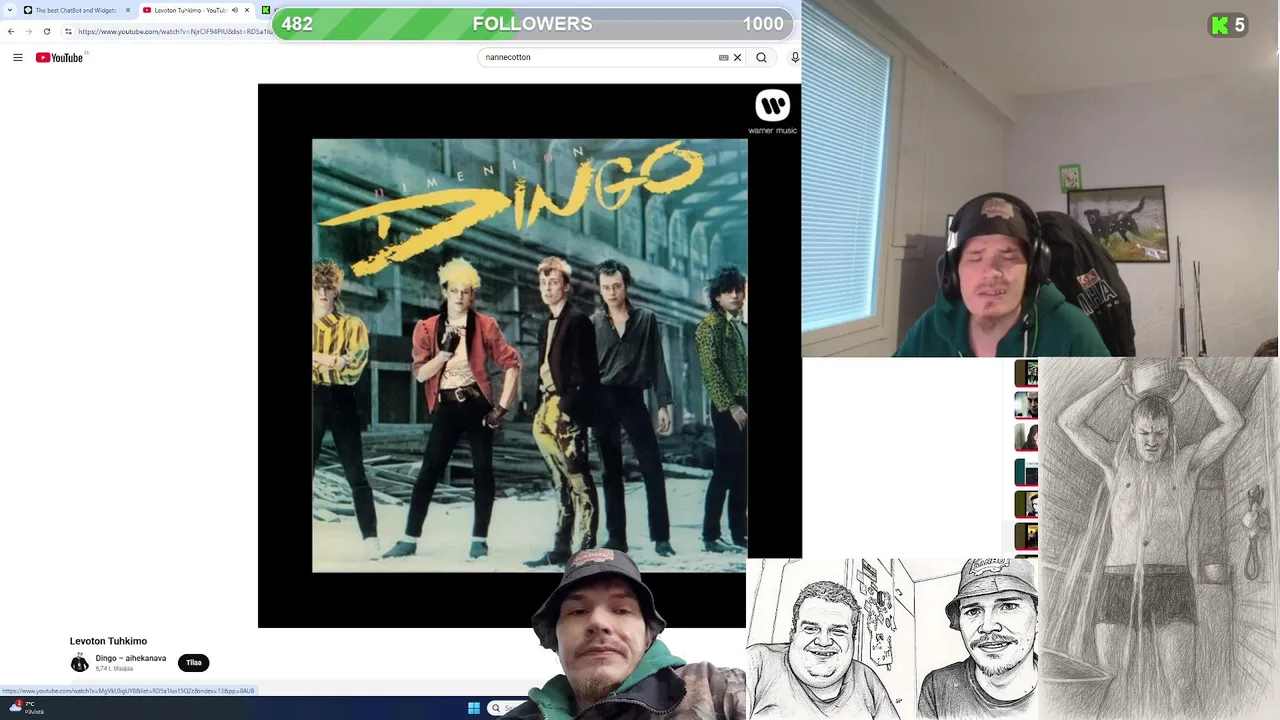The image size is (1280, 720).
Task: Open the taskbar weather widget showing 2°C
Action: [26, 707]
